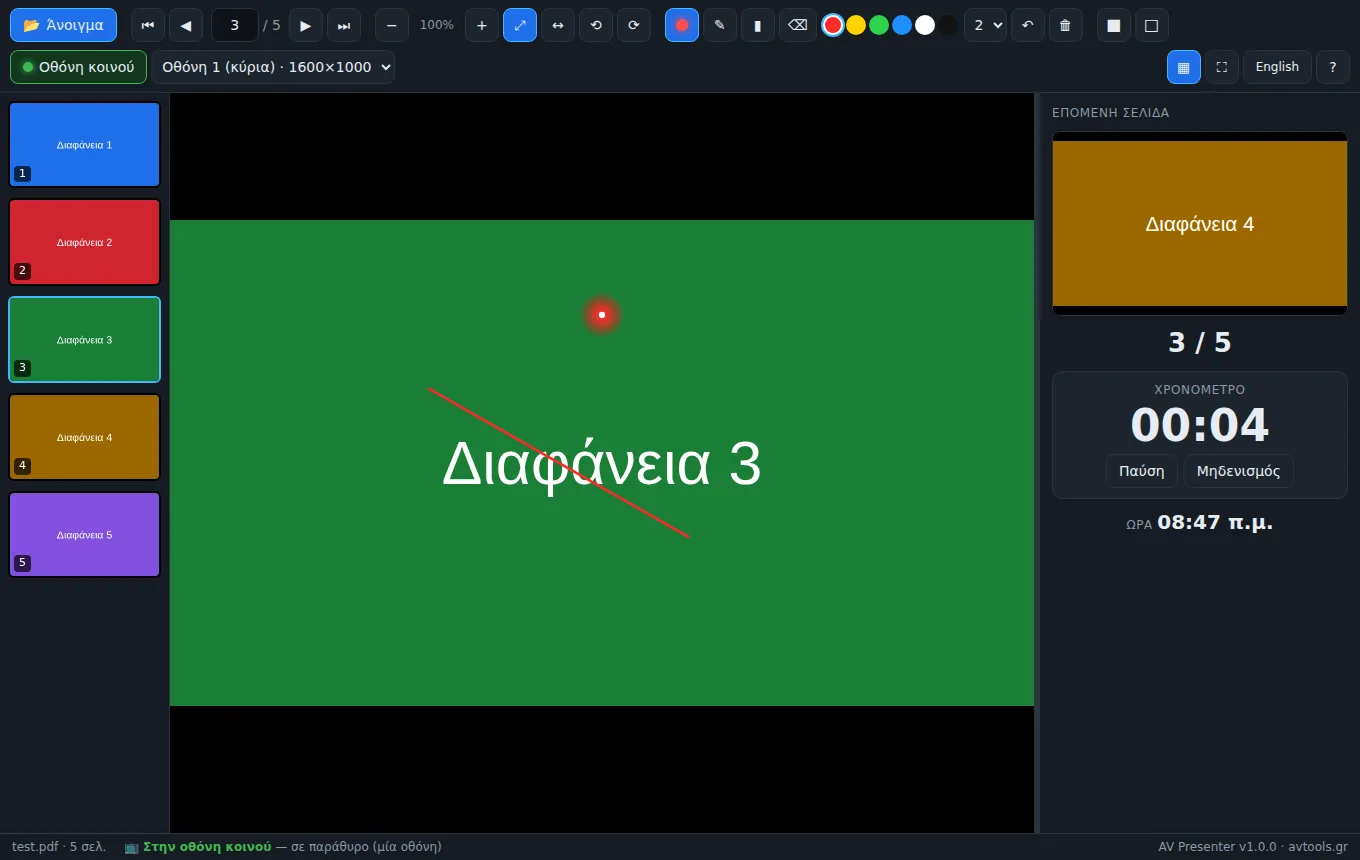Choose the yellow annotation color
Image resolution: width=1360 pixels, height=860 pixels.
(x=856, y=25)
